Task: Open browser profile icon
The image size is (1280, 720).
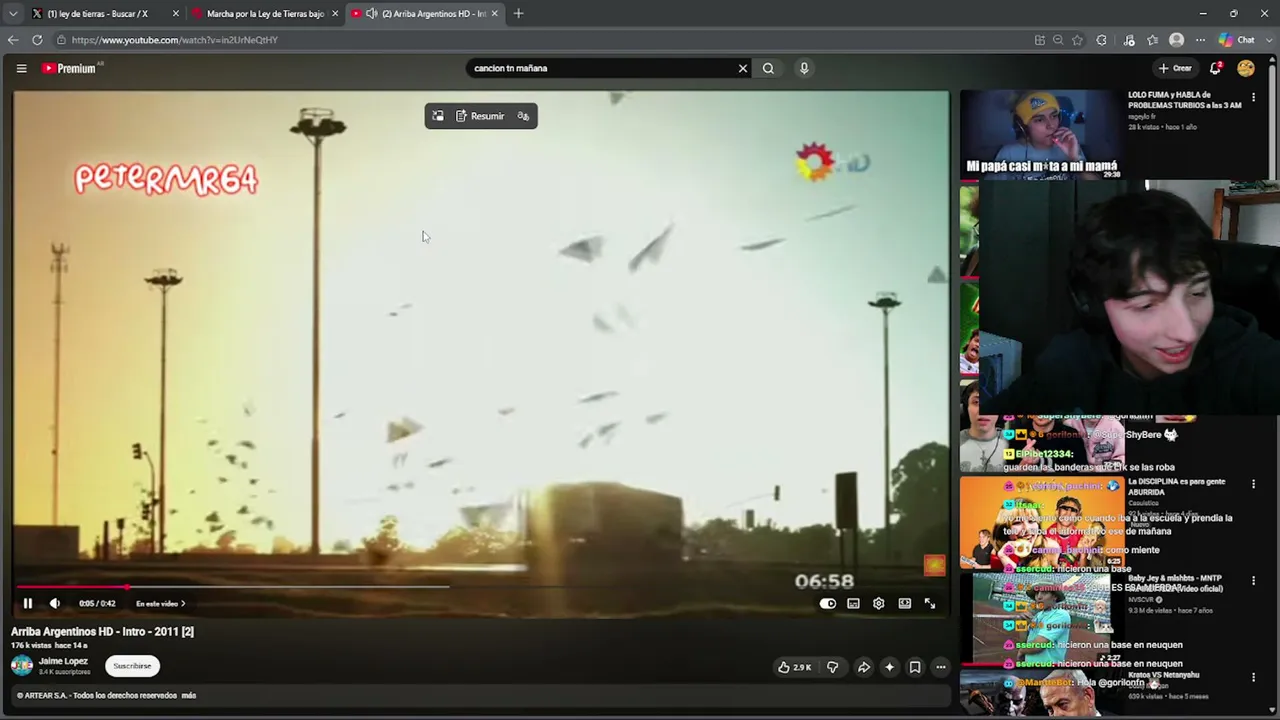Action: tap(1177, 40)
